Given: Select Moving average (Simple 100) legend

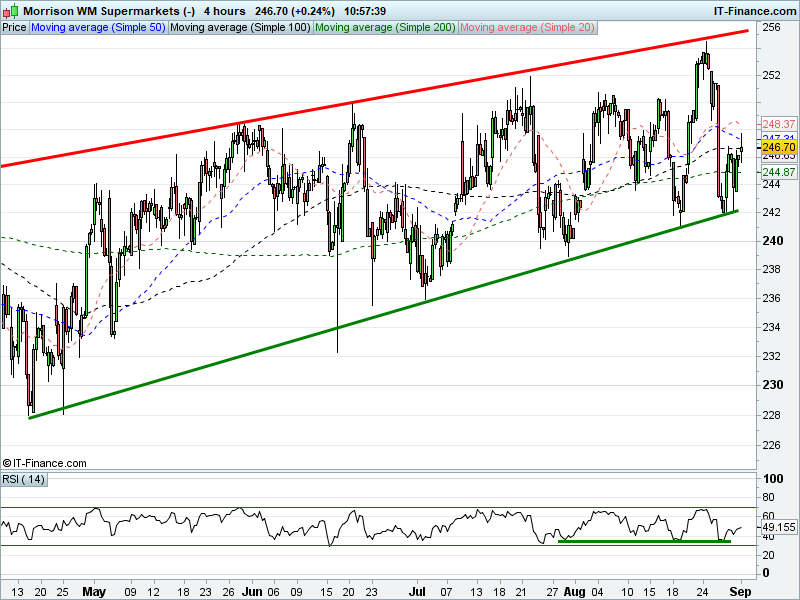Looking at the screenshot, I should (240, 28).
